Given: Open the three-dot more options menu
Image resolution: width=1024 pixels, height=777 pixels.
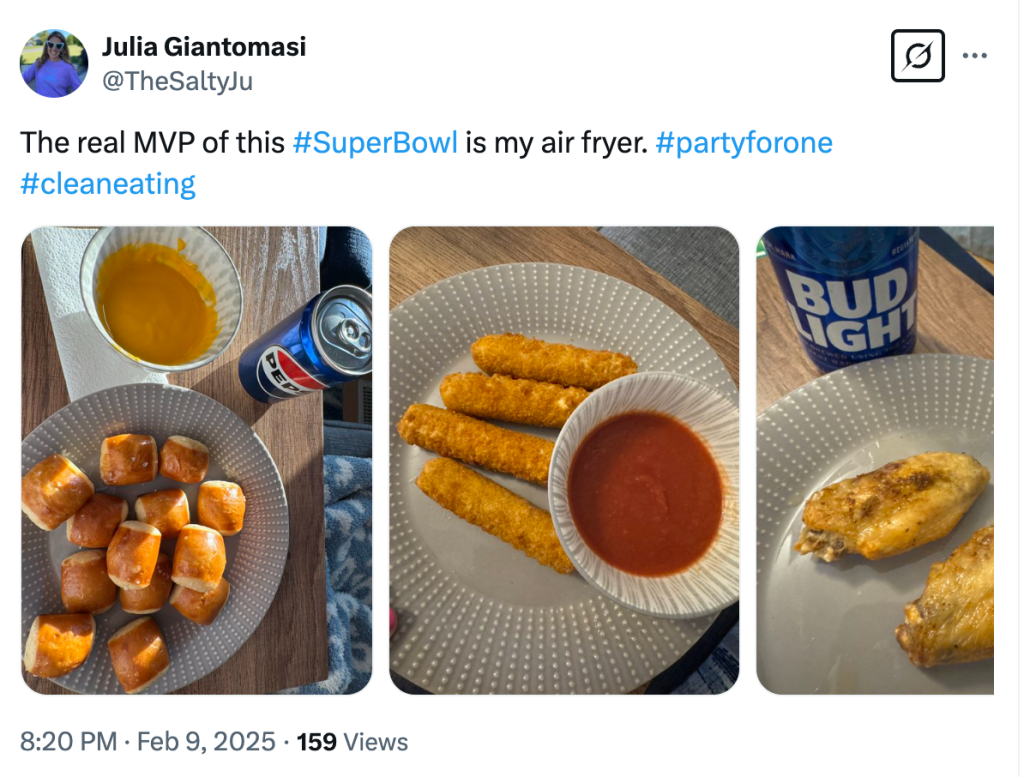Looking at the screenshot, I should click(974, 56).
